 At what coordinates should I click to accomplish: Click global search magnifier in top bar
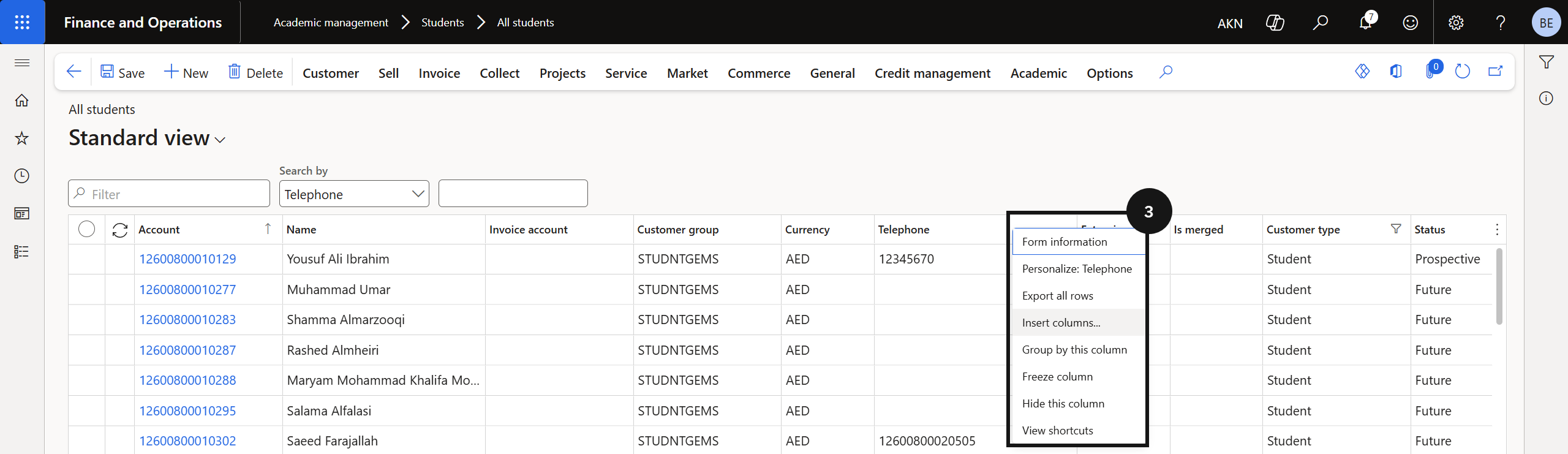[1321, 23]
